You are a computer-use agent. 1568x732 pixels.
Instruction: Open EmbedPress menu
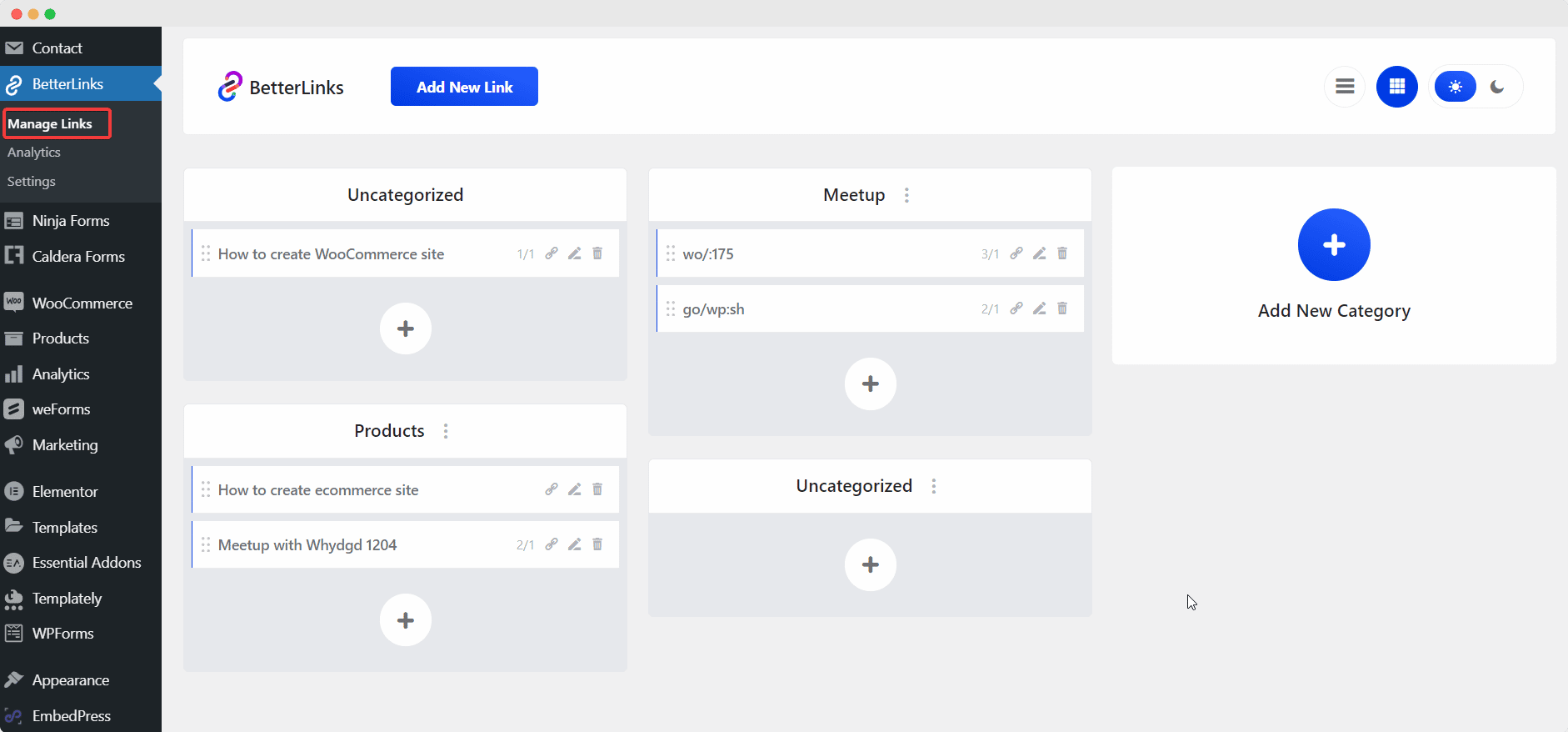click(x=81, y=716)
